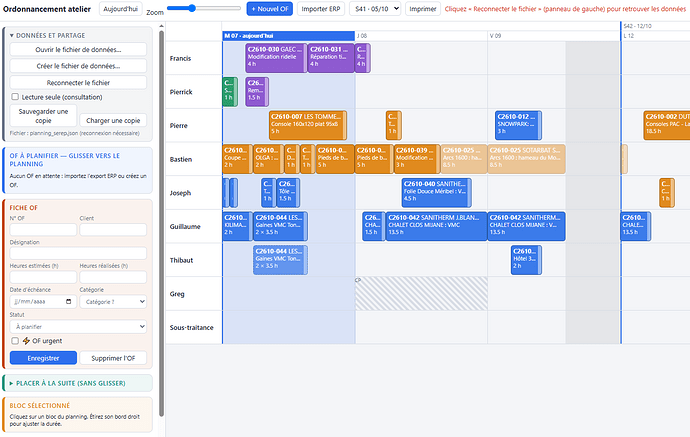Select Pierre block C2610-012 SNOWPARK
Screen dimensions: 690x437
click(x=518, y=125)
